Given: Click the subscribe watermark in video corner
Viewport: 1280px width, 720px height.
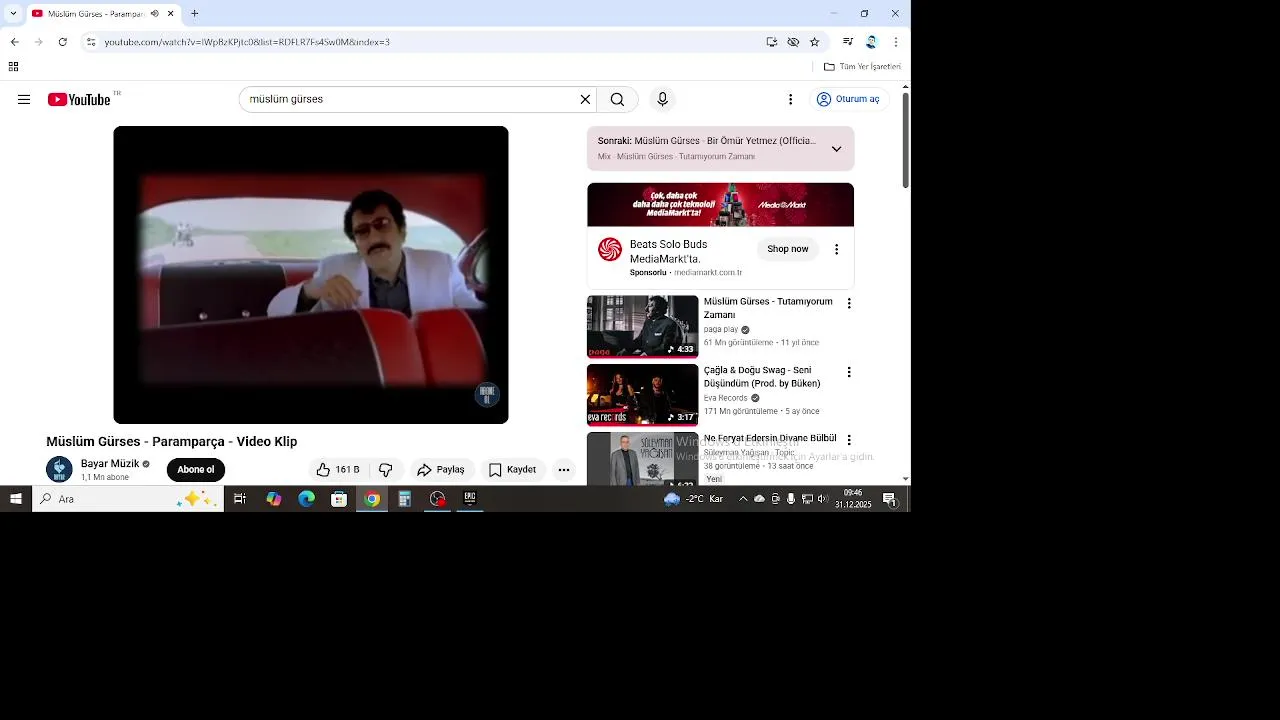Looking at the screenshot, I should [487, 394].
